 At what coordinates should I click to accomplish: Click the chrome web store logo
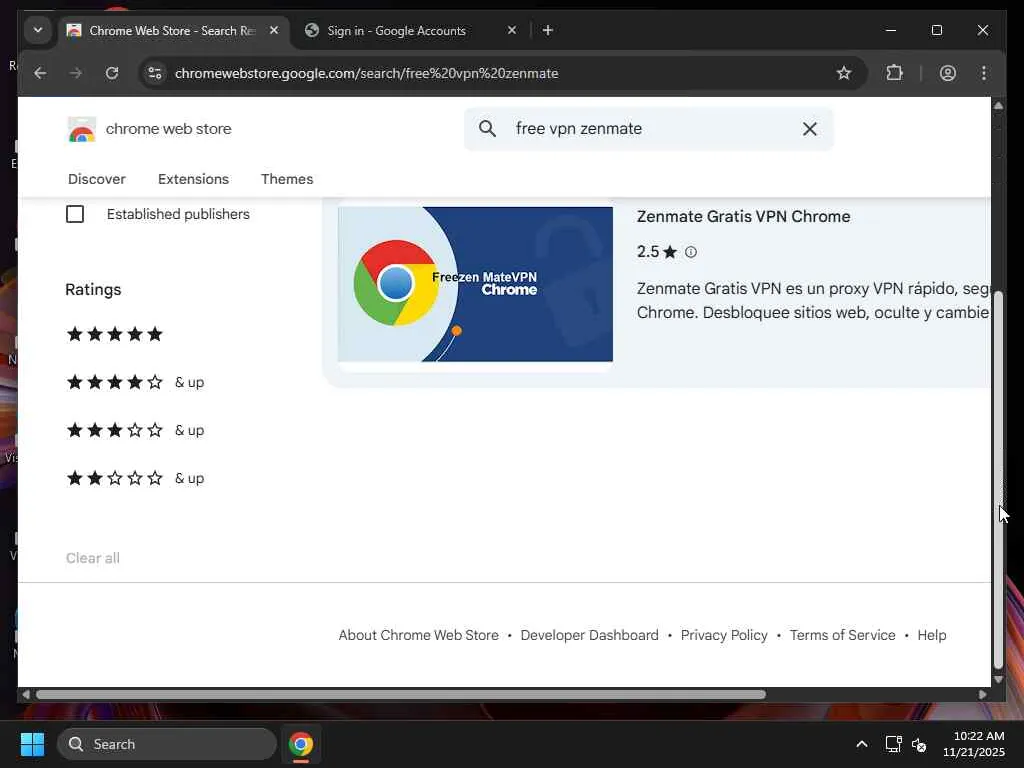click(x=150, y=129)
